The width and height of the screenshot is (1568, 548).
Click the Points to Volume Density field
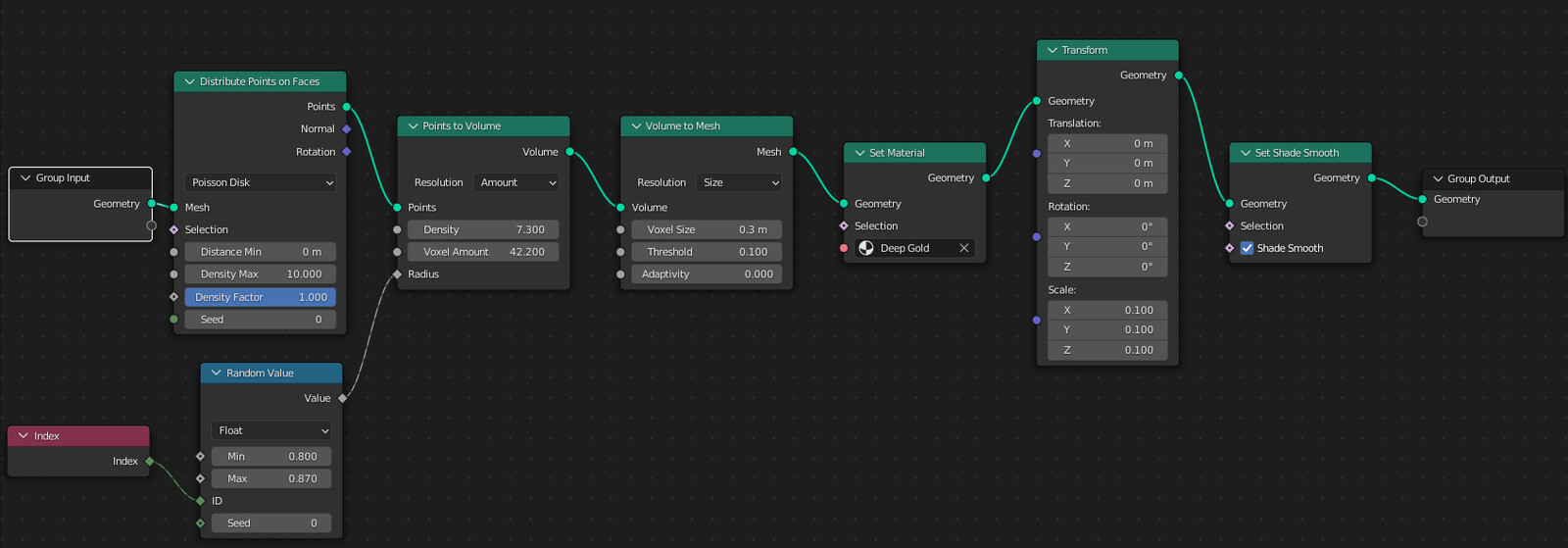click(x=483, y=229)
